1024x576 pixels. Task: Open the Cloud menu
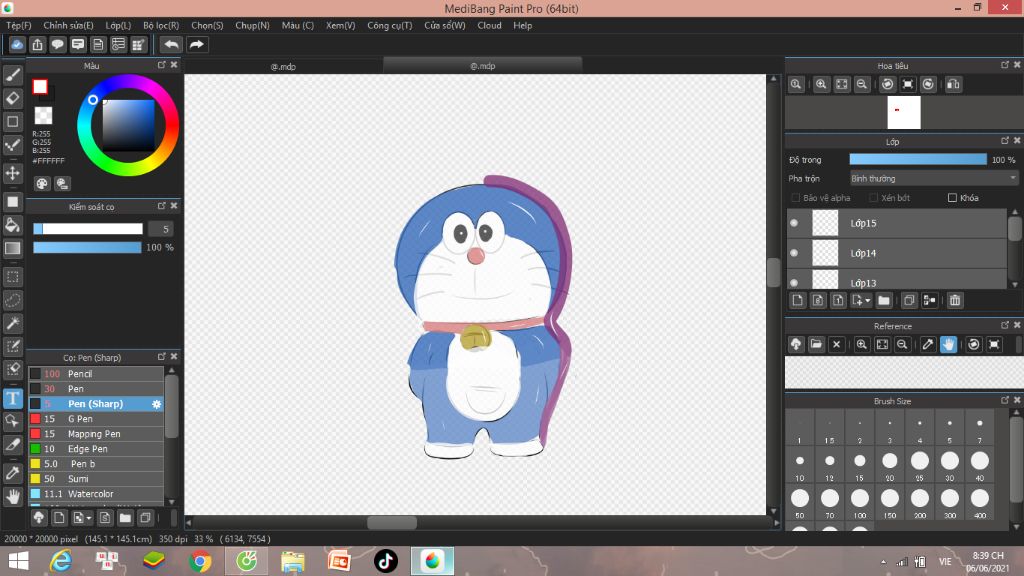point(489,25)
